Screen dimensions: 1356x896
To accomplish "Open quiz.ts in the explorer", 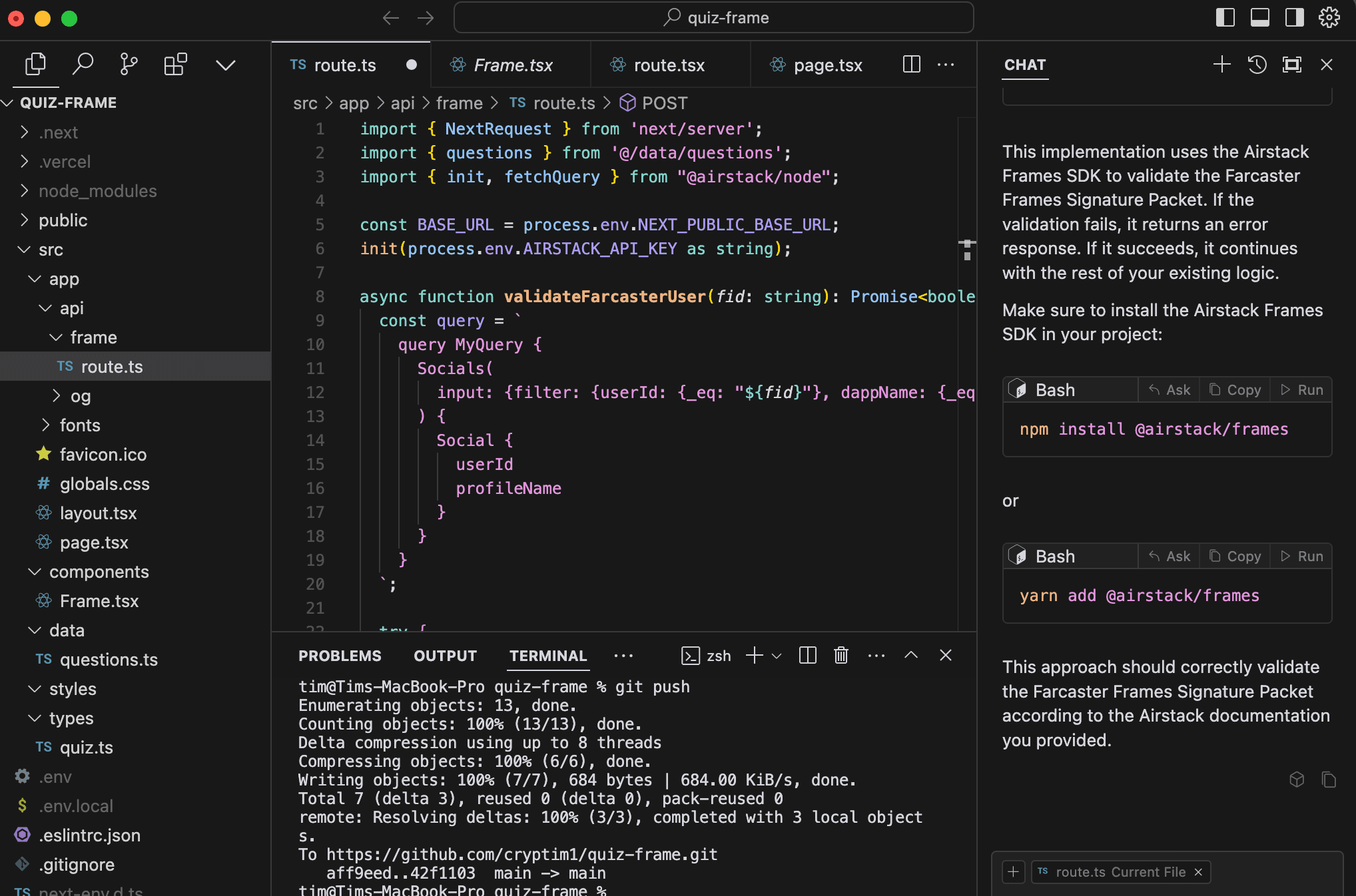I will click(135, 748).
